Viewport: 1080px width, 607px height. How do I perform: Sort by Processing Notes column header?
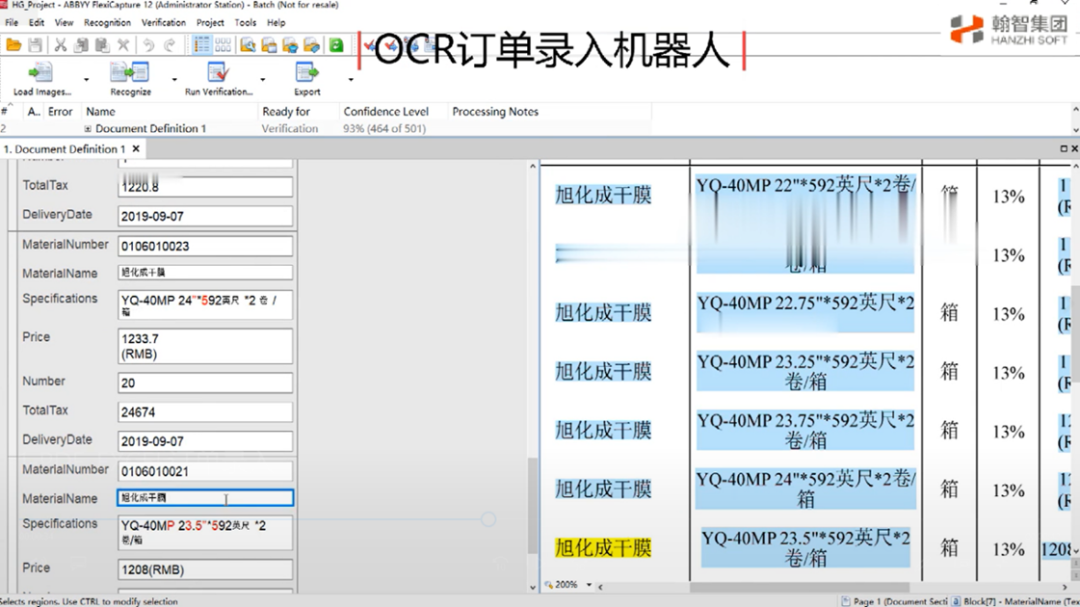click(x=495, y=112)
